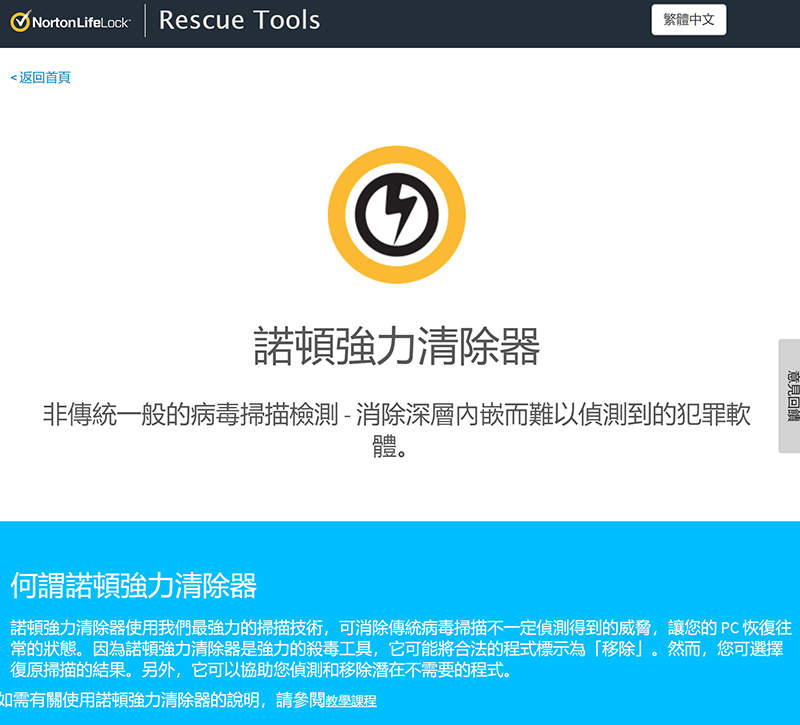Click the 諾頓強力清除器 main heading
The height and width of the screenshot is (725, 800).
coord(397,346)
